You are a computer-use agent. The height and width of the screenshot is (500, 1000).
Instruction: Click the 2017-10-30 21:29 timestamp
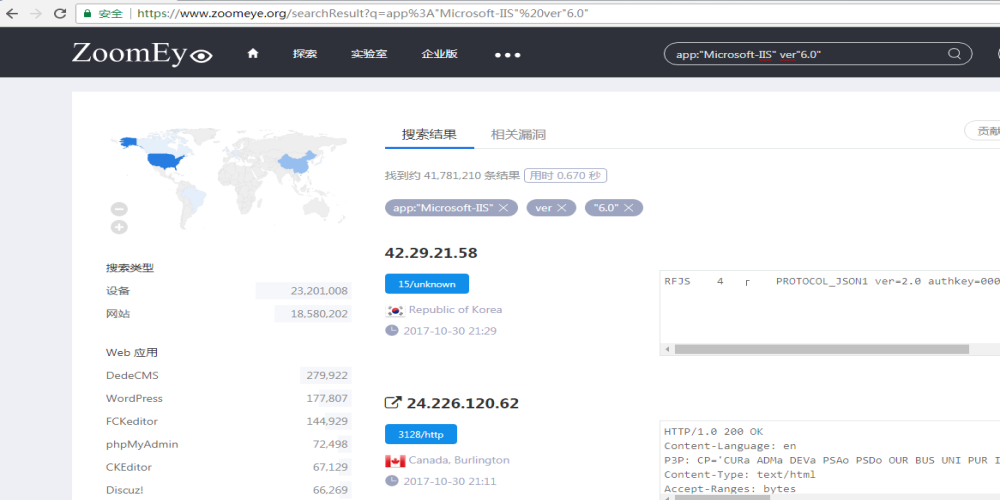450,331
